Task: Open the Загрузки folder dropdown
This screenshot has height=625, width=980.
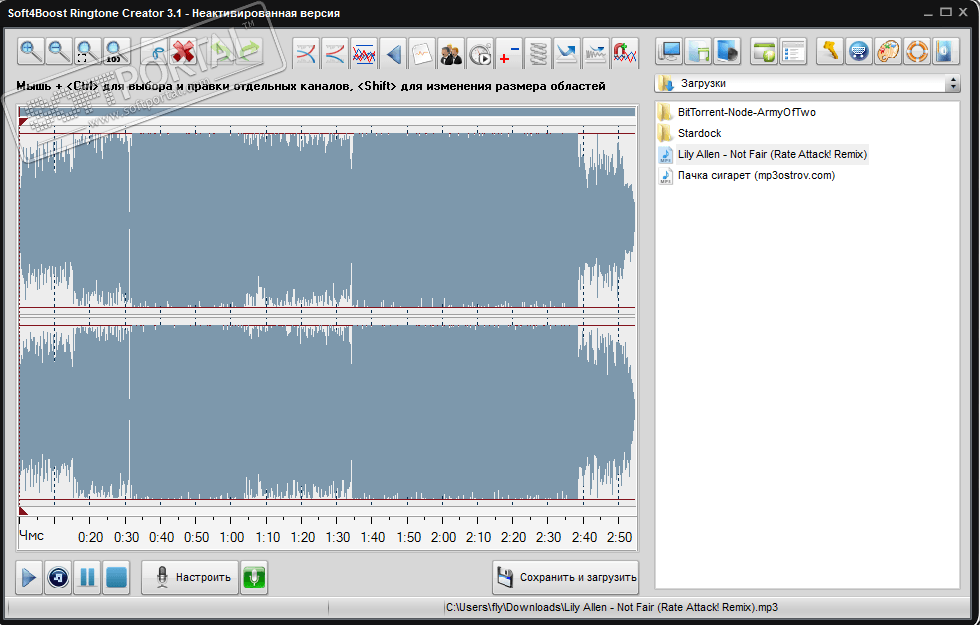Action: (x=807, y=83)
